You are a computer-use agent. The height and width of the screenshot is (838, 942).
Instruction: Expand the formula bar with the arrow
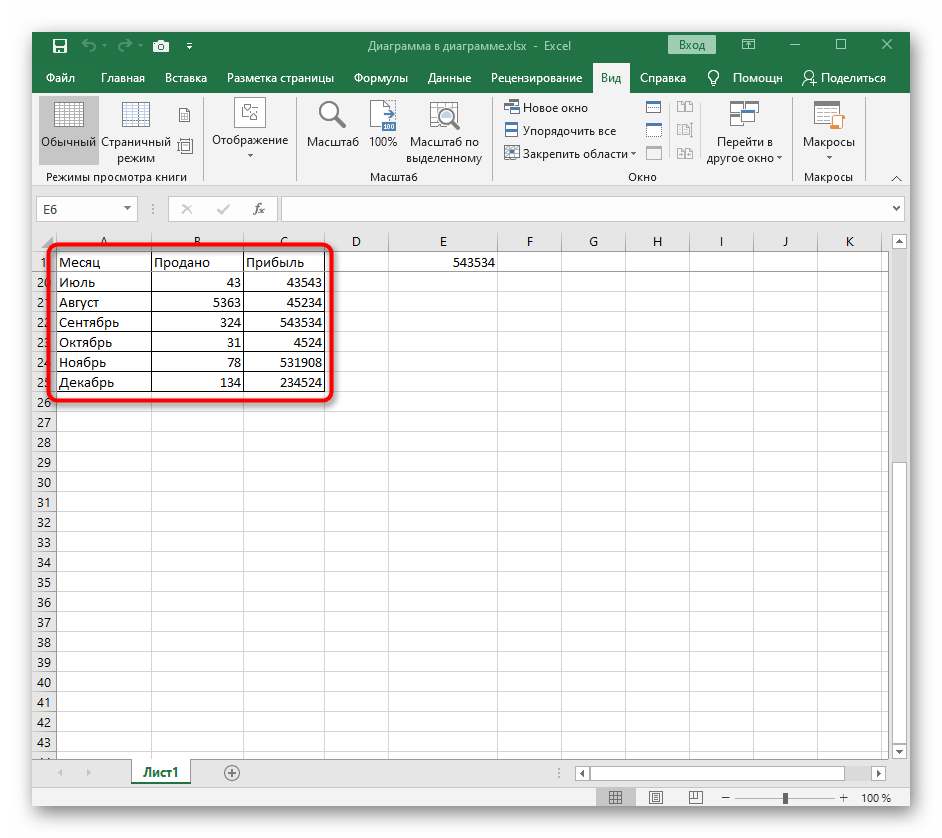[x=896, y=208]
